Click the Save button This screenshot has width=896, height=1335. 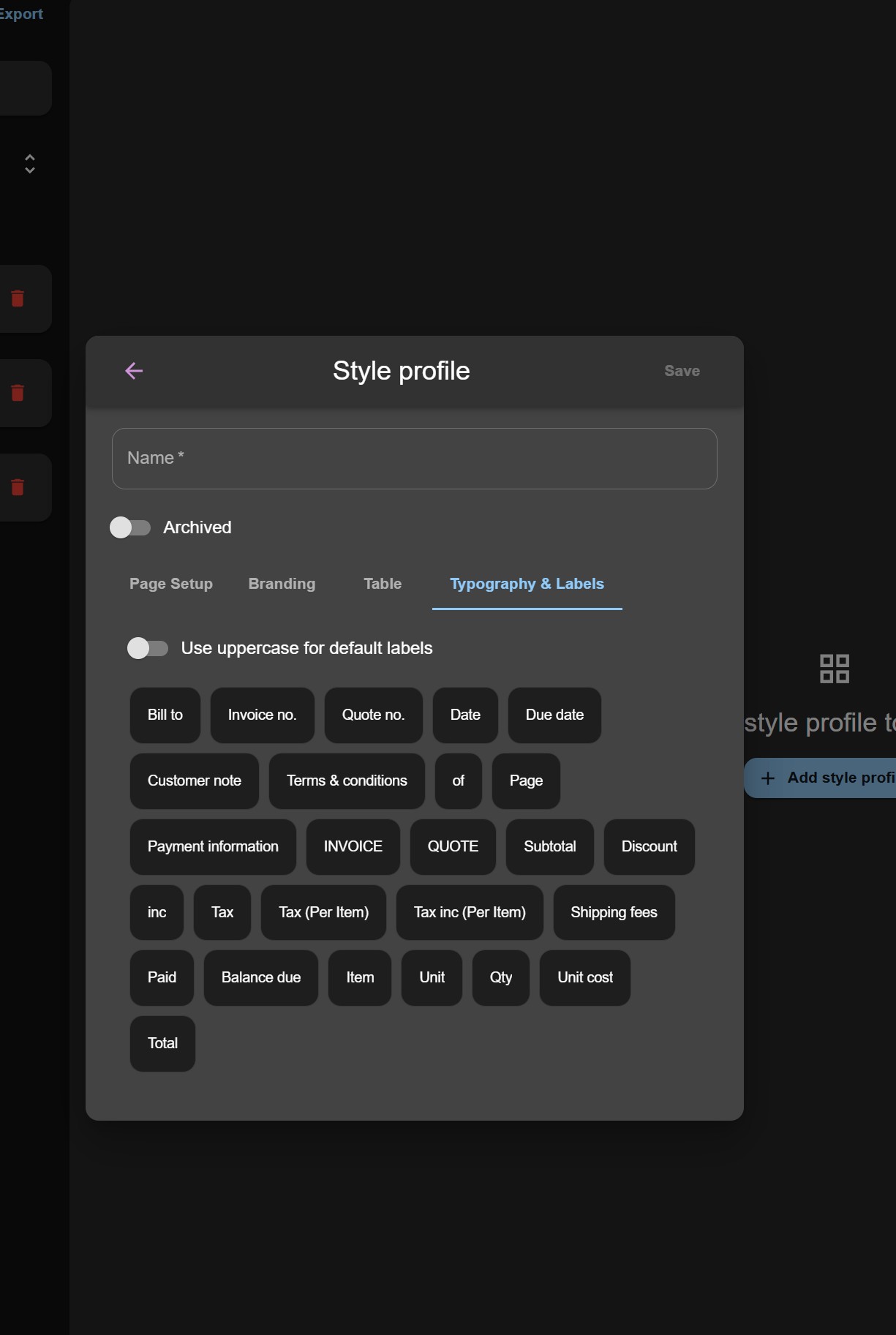click(x=682, y=371)
